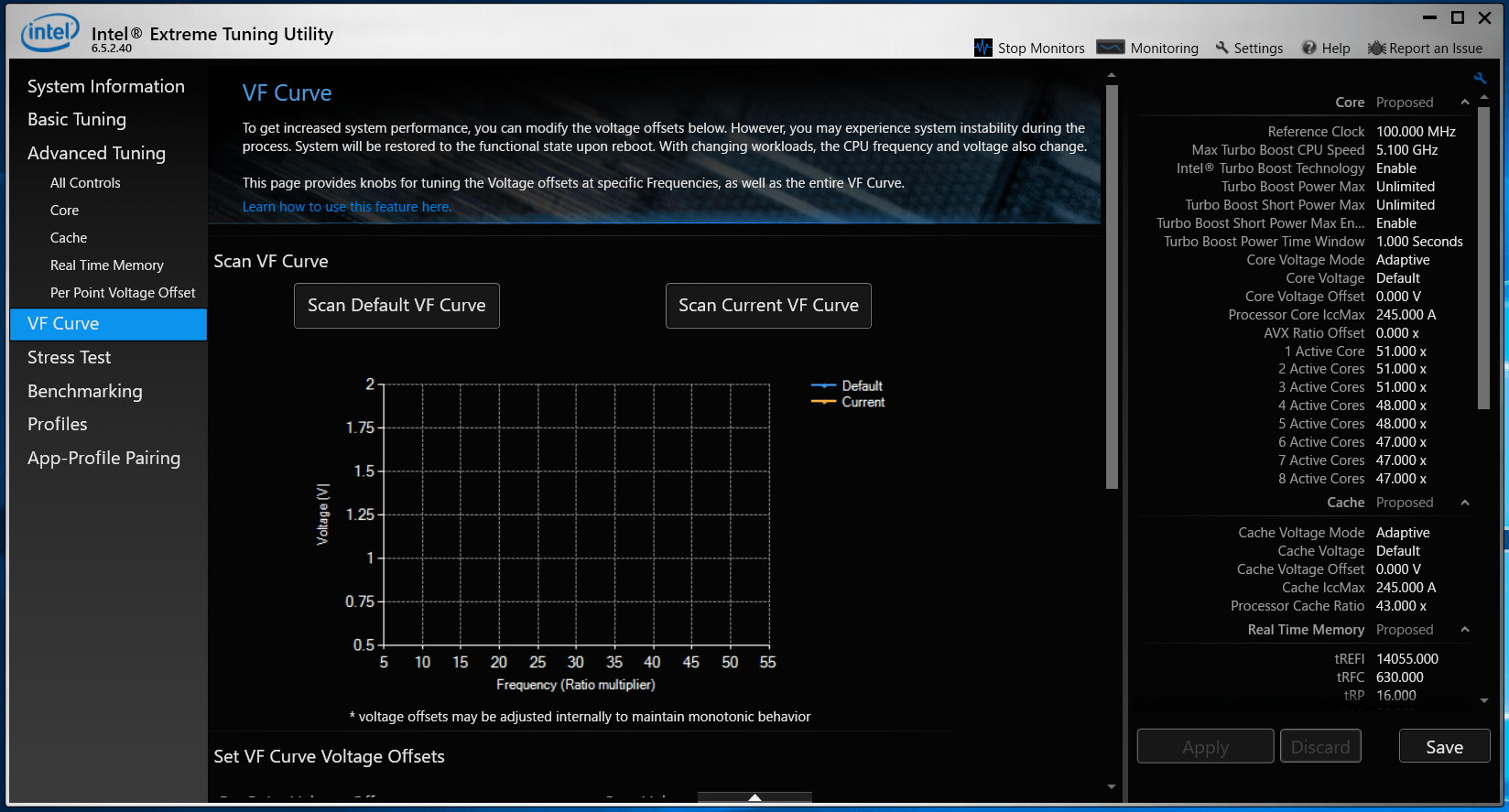Select Core under Advanced Tuning
This screenshot has height=812, width=1509.
coord(64,211)
